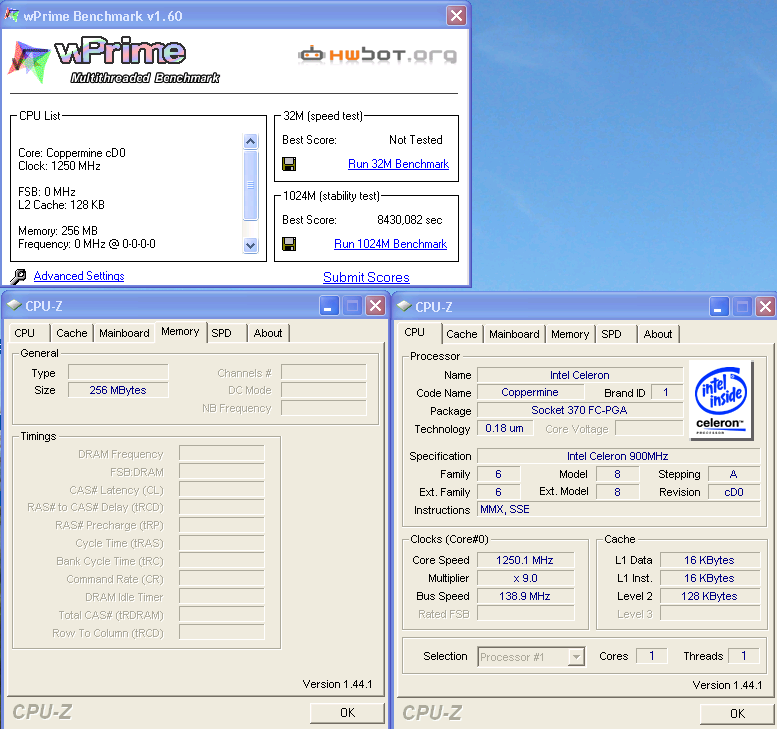Click the CPU List scroll down arrow

tap(251, 245)
